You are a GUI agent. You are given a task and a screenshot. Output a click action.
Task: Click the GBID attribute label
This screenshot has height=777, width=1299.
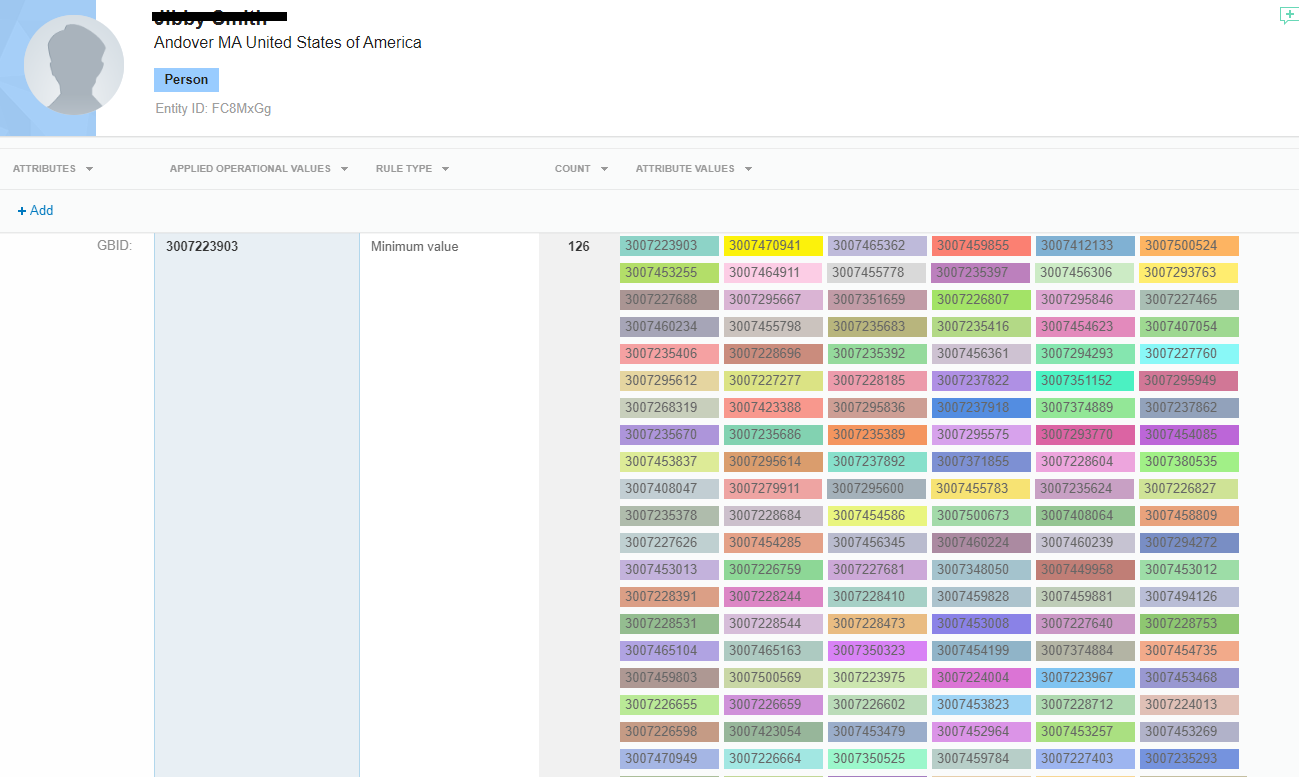pyautogui.click(x=114, y=246)
